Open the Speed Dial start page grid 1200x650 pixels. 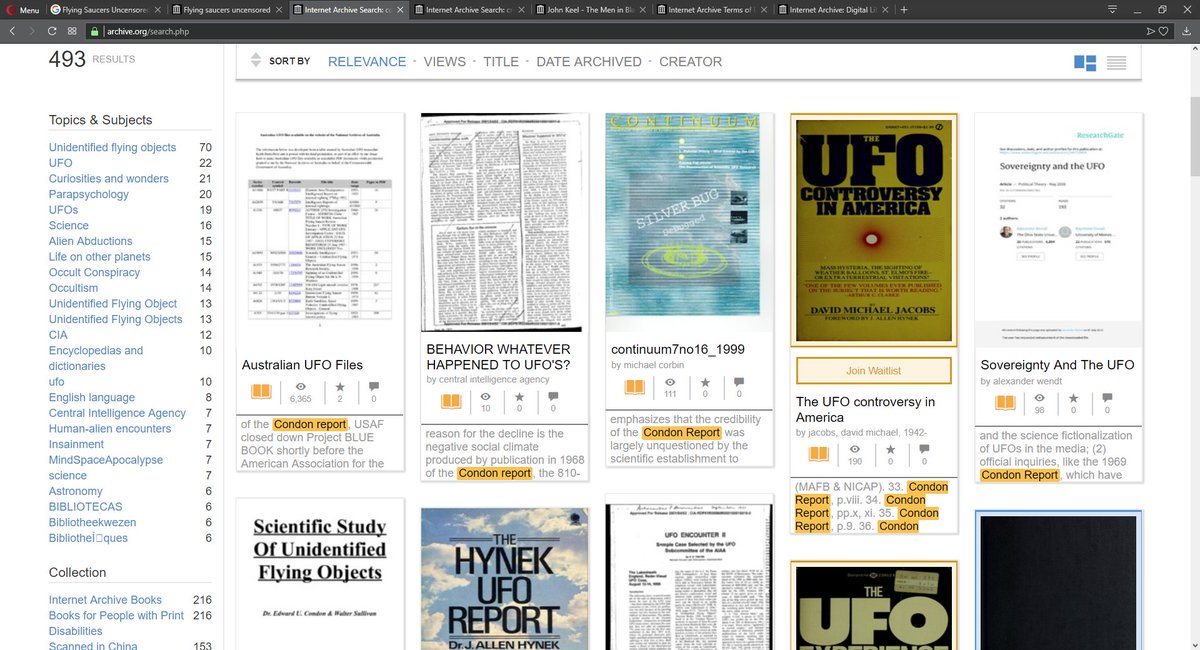(x=71, y=31)
